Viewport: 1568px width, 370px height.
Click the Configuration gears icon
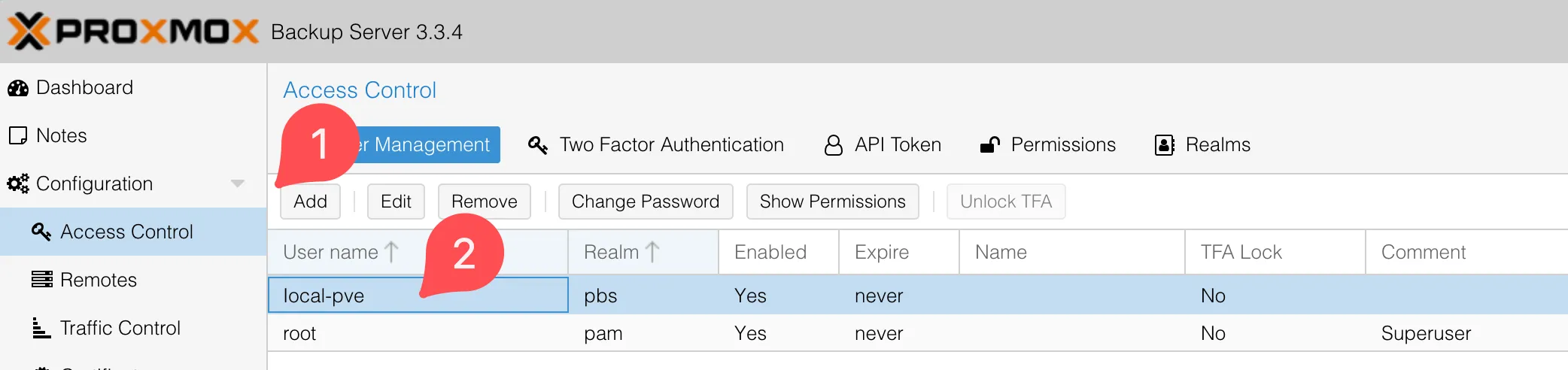coord(18,183)
